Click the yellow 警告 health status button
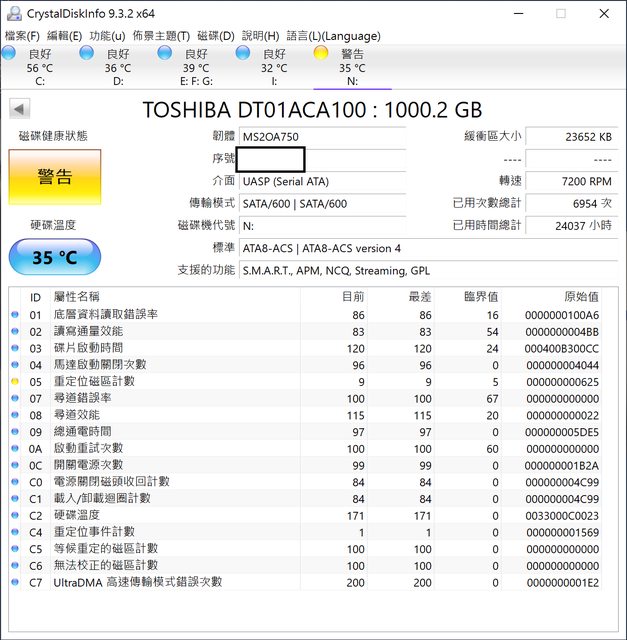 click(x=55, y=177)
